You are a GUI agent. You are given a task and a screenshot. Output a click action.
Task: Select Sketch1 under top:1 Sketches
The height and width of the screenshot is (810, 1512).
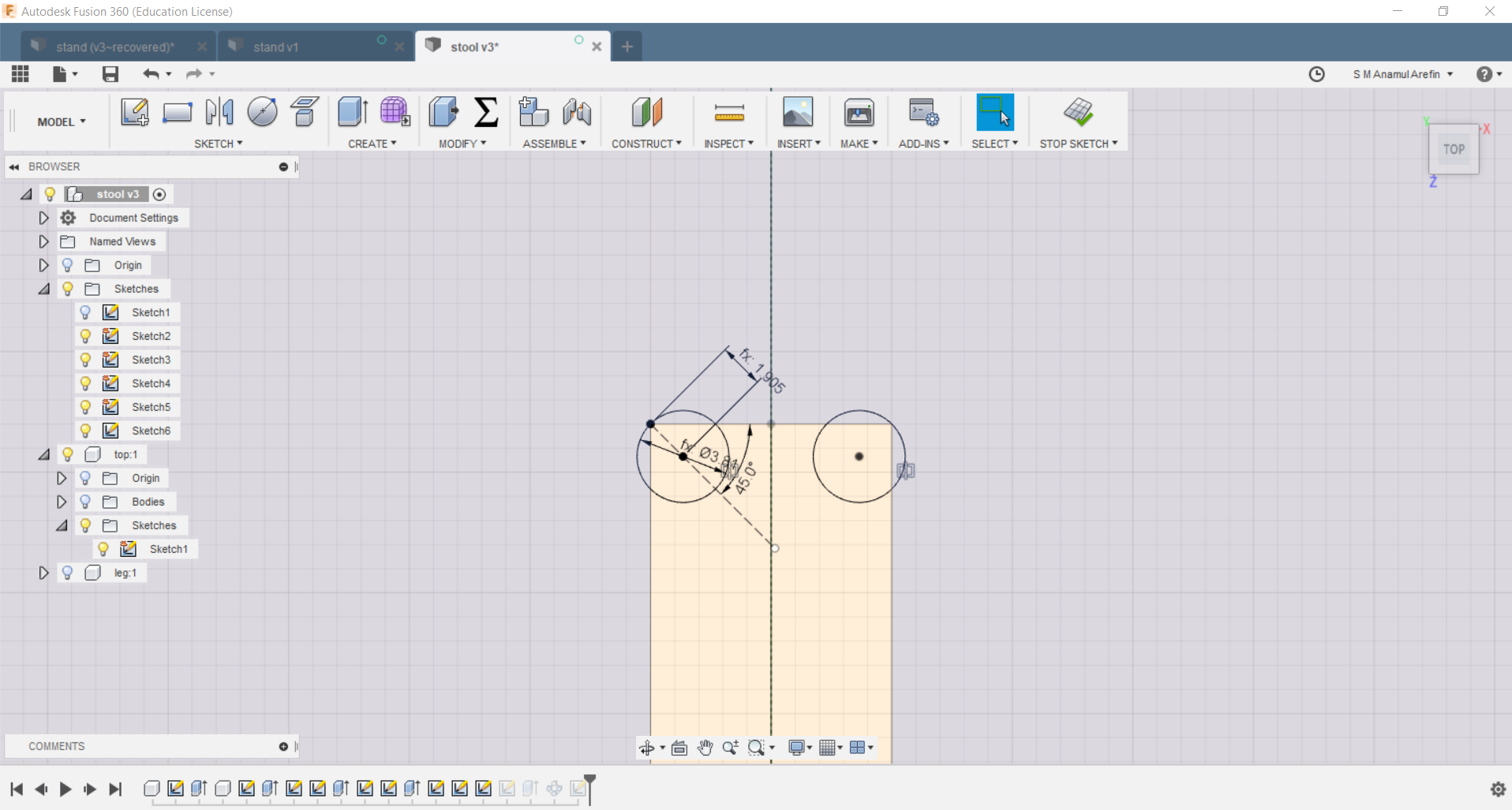pos(168,549)
